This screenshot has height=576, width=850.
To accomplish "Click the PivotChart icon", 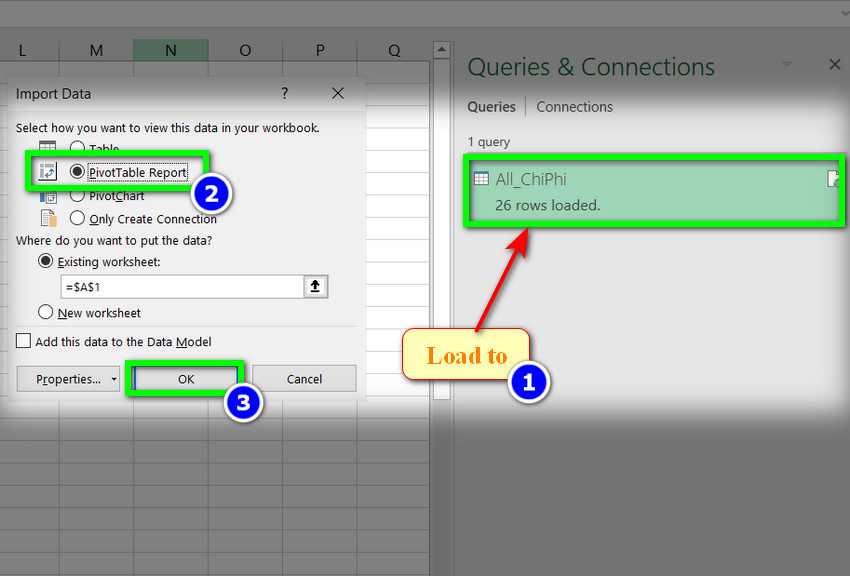I will coord(48,197).
